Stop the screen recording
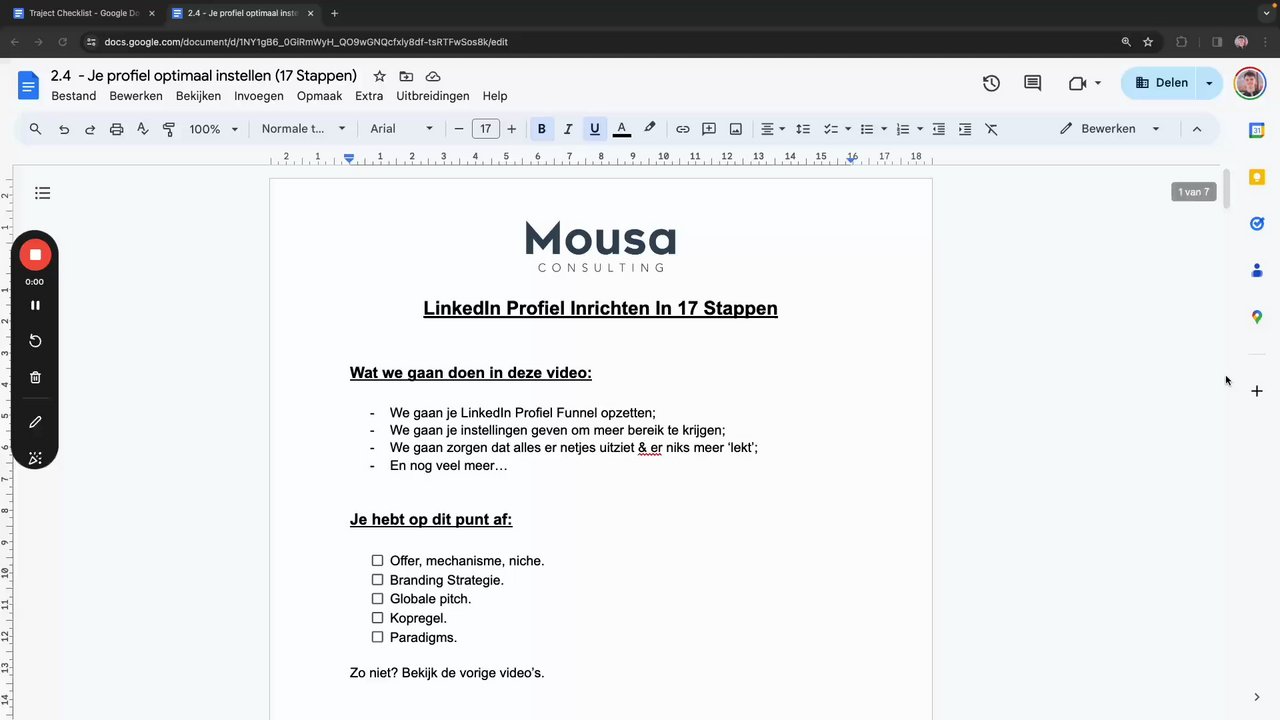Viewport: 1280px width, 720px height. (x=35, y=255)
